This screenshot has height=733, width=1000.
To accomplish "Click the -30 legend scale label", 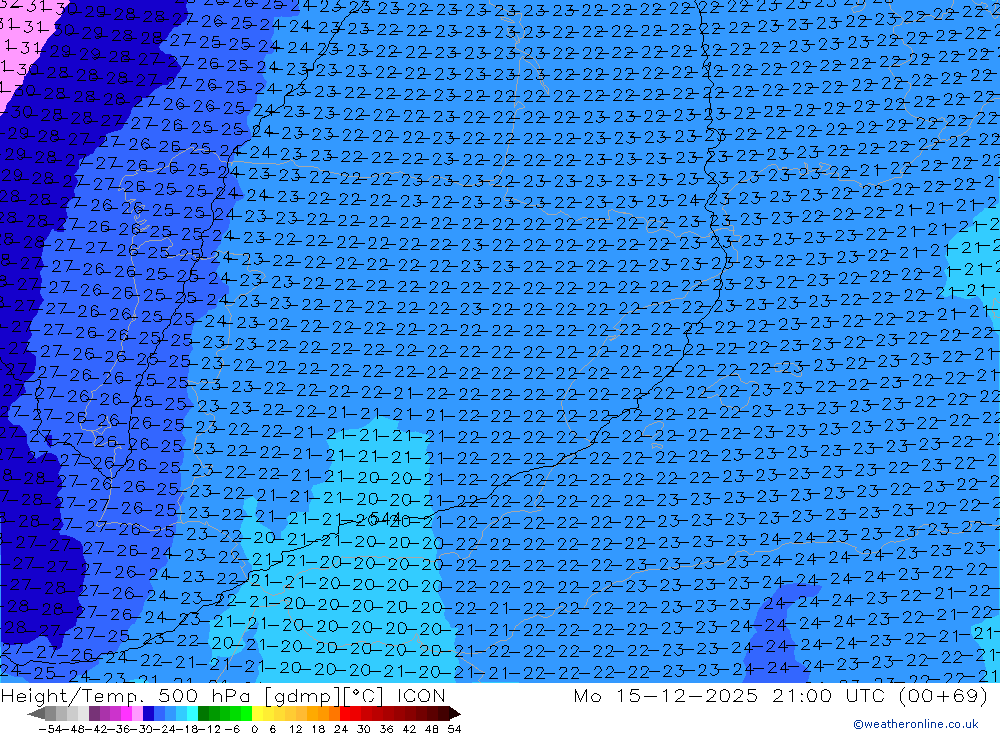I will (142, 729).
